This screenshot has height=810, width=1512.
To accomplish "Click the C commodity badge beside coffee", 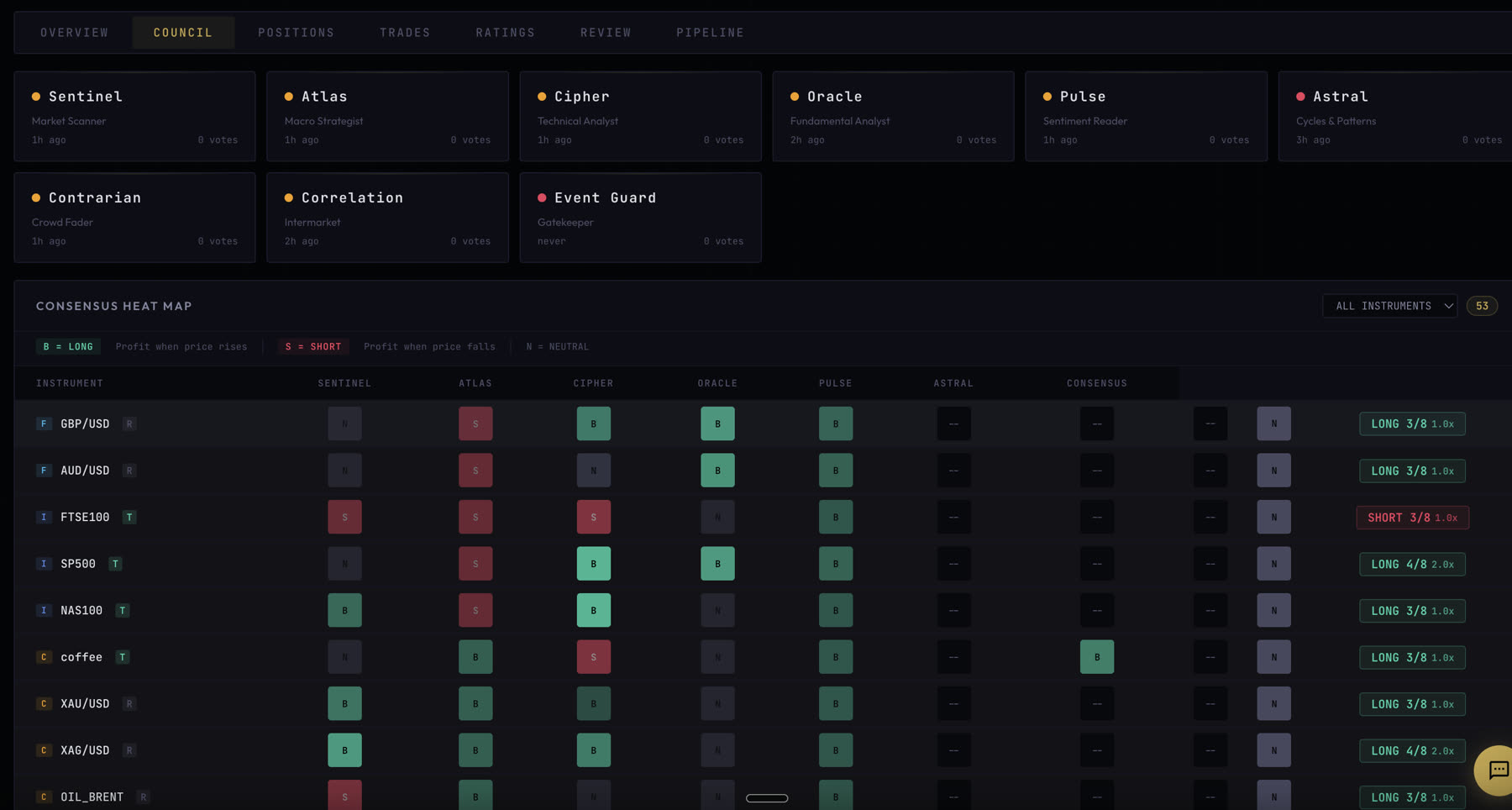I will 44,657.
